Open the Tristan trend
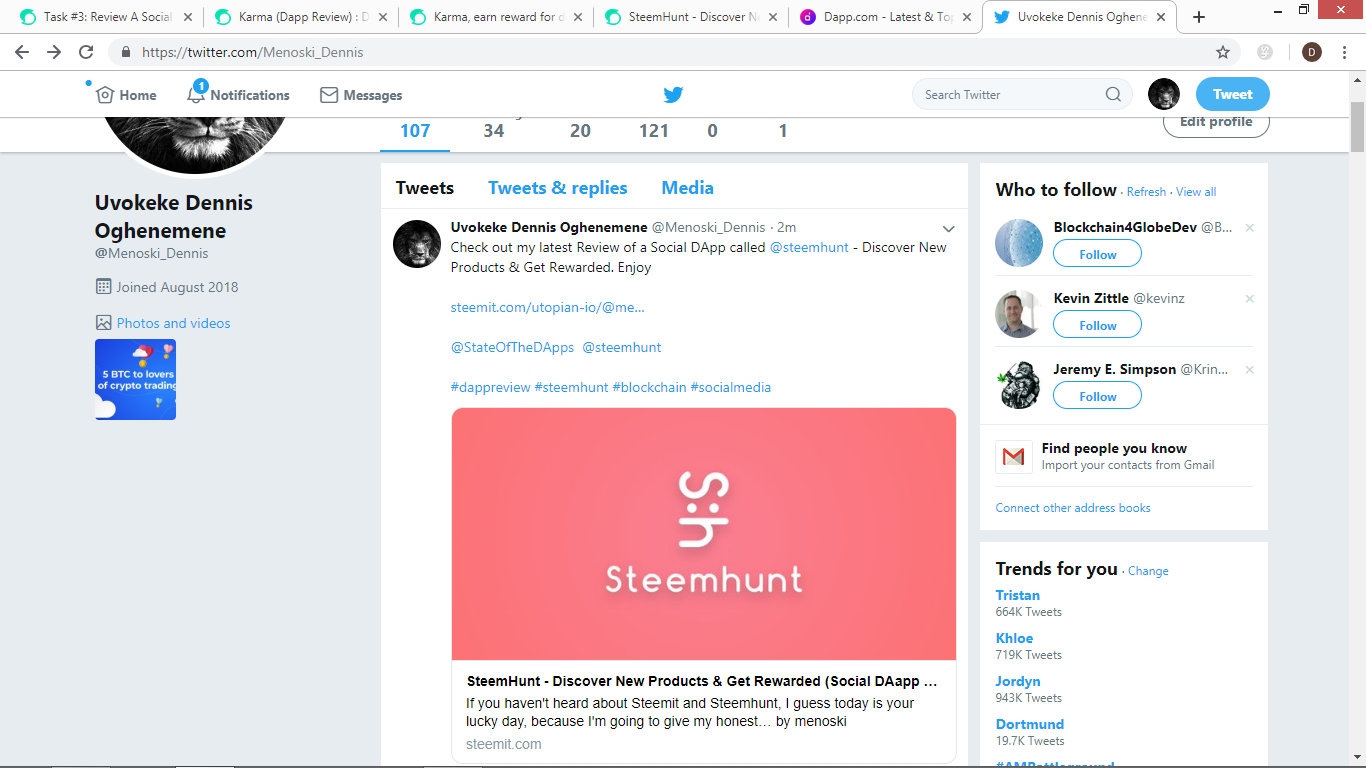This screenshot has width=1366, height=768. point(1018,595)
